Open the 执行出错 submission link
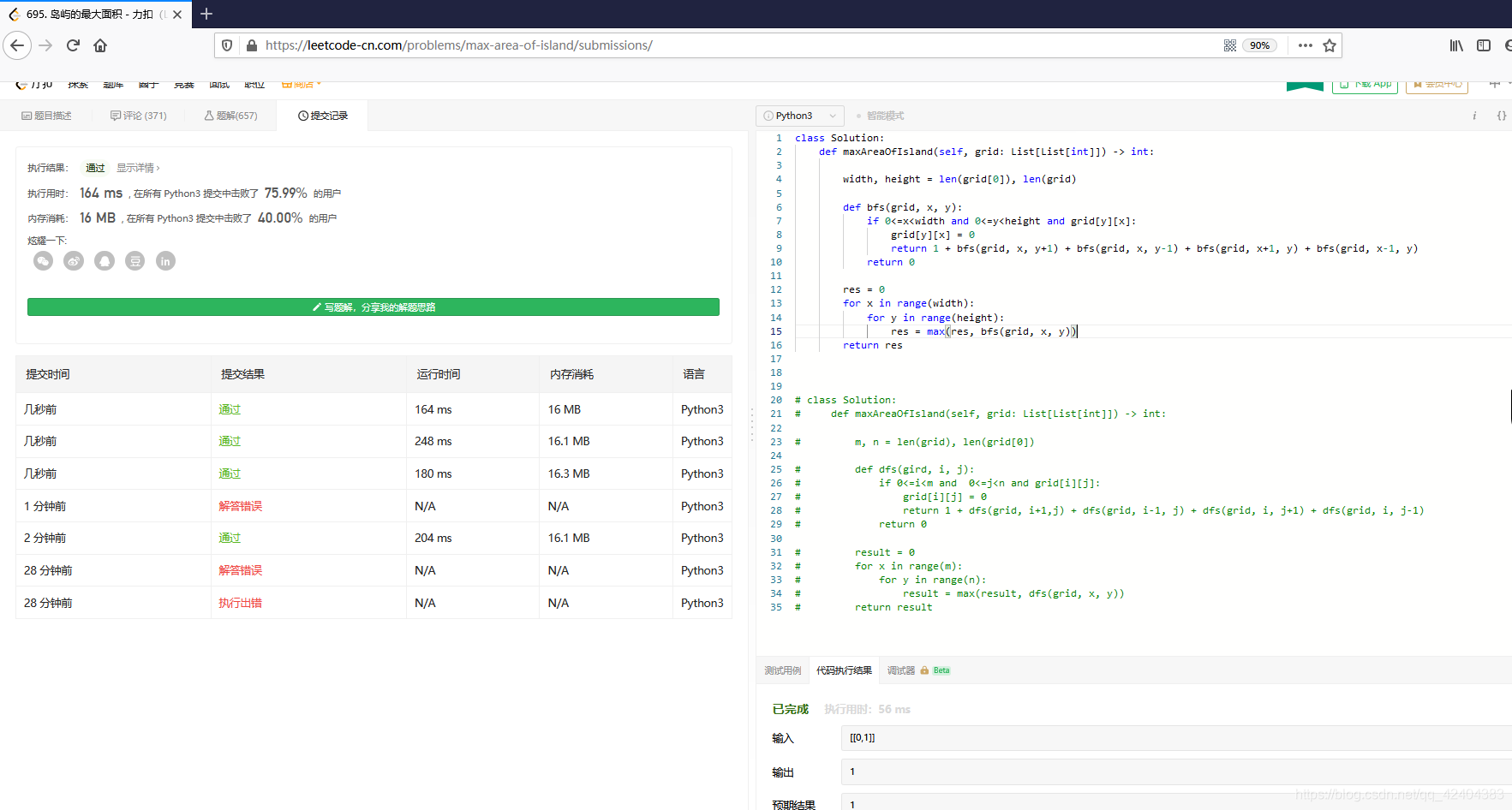Screen dimensions: 1512x810 [x=241, y=603]
